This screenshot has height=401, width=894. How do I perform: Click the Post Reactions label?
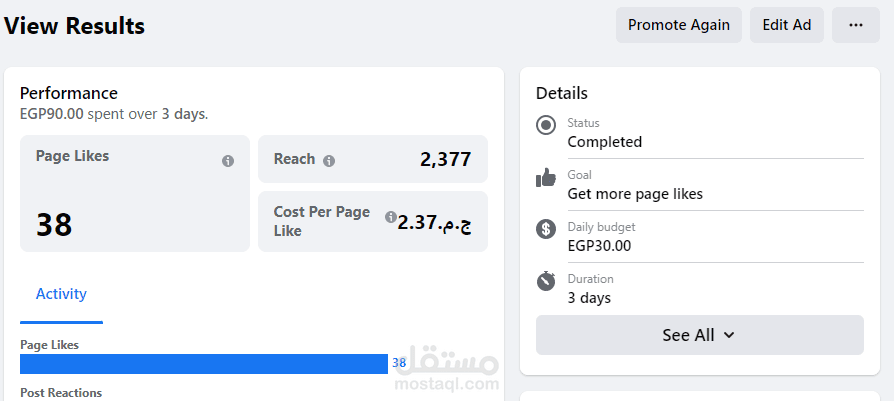(61, 393)
